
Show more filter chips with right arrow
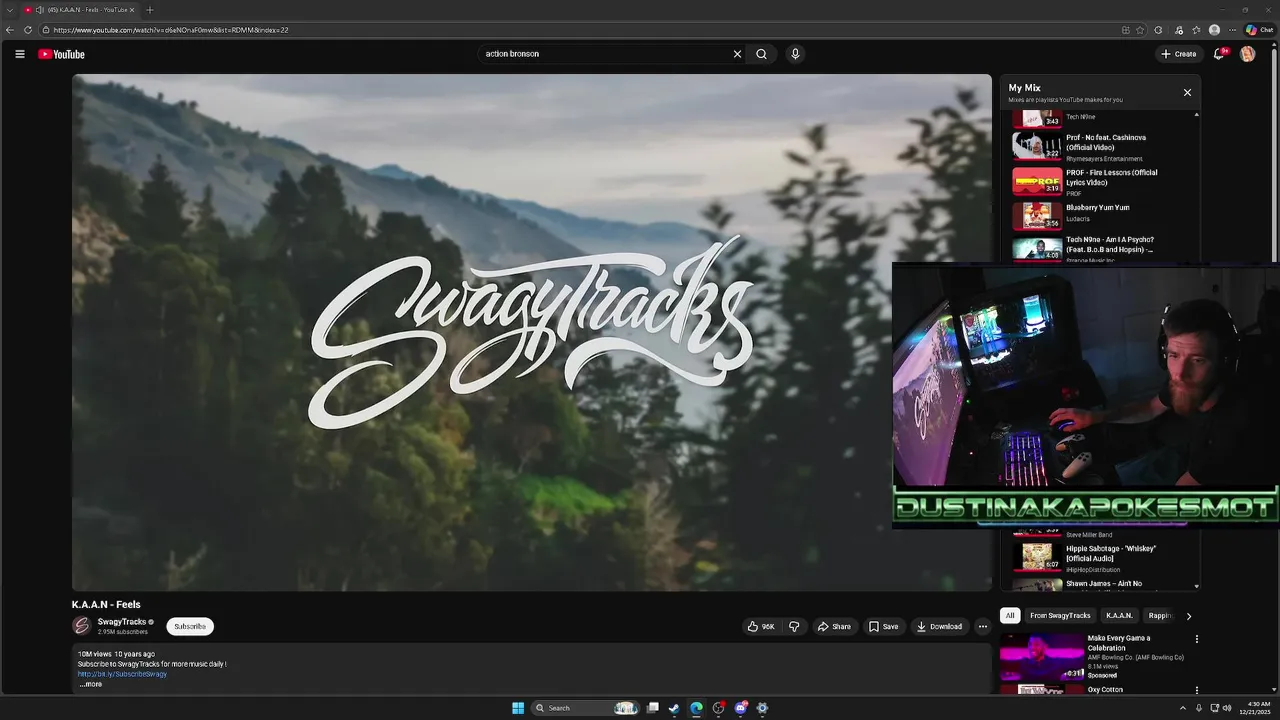(1188, 616)
